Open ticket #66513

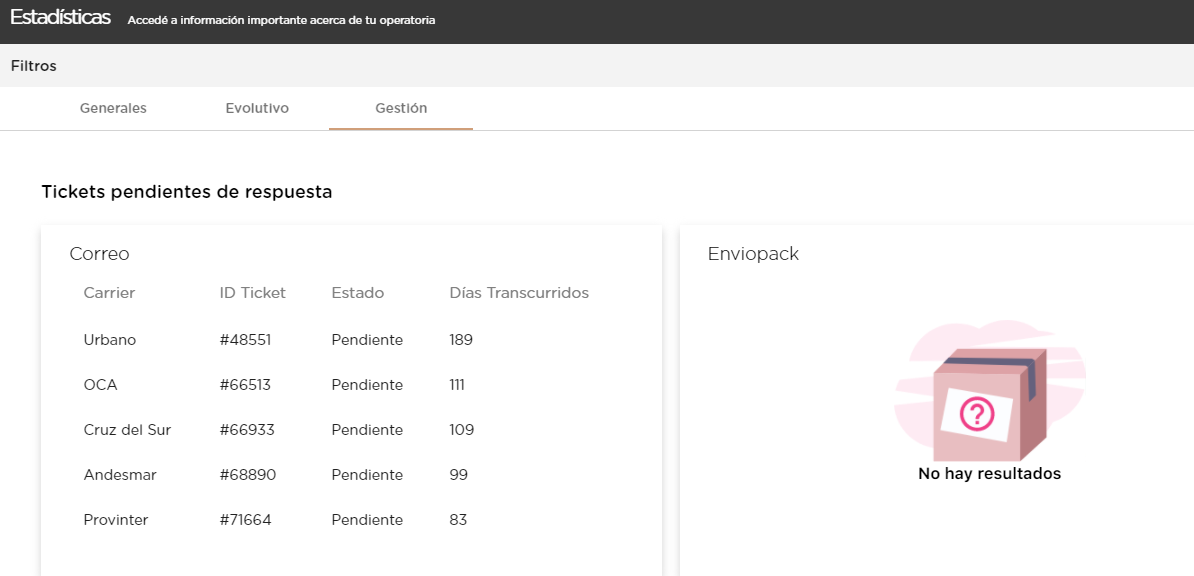[x=245, y=385]
